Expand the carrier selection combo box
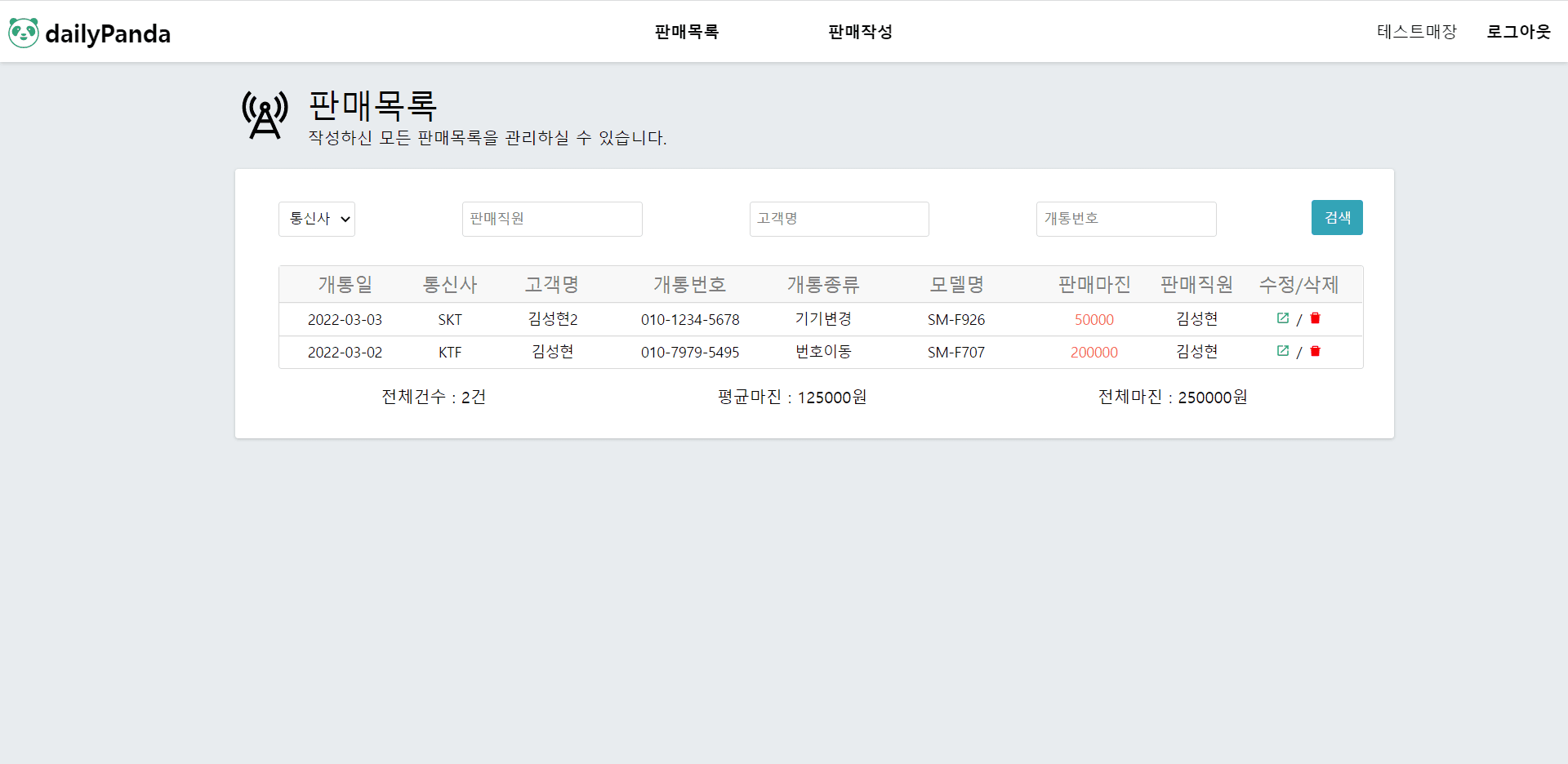The image size is (1568, 764). (x=316, y=219)
